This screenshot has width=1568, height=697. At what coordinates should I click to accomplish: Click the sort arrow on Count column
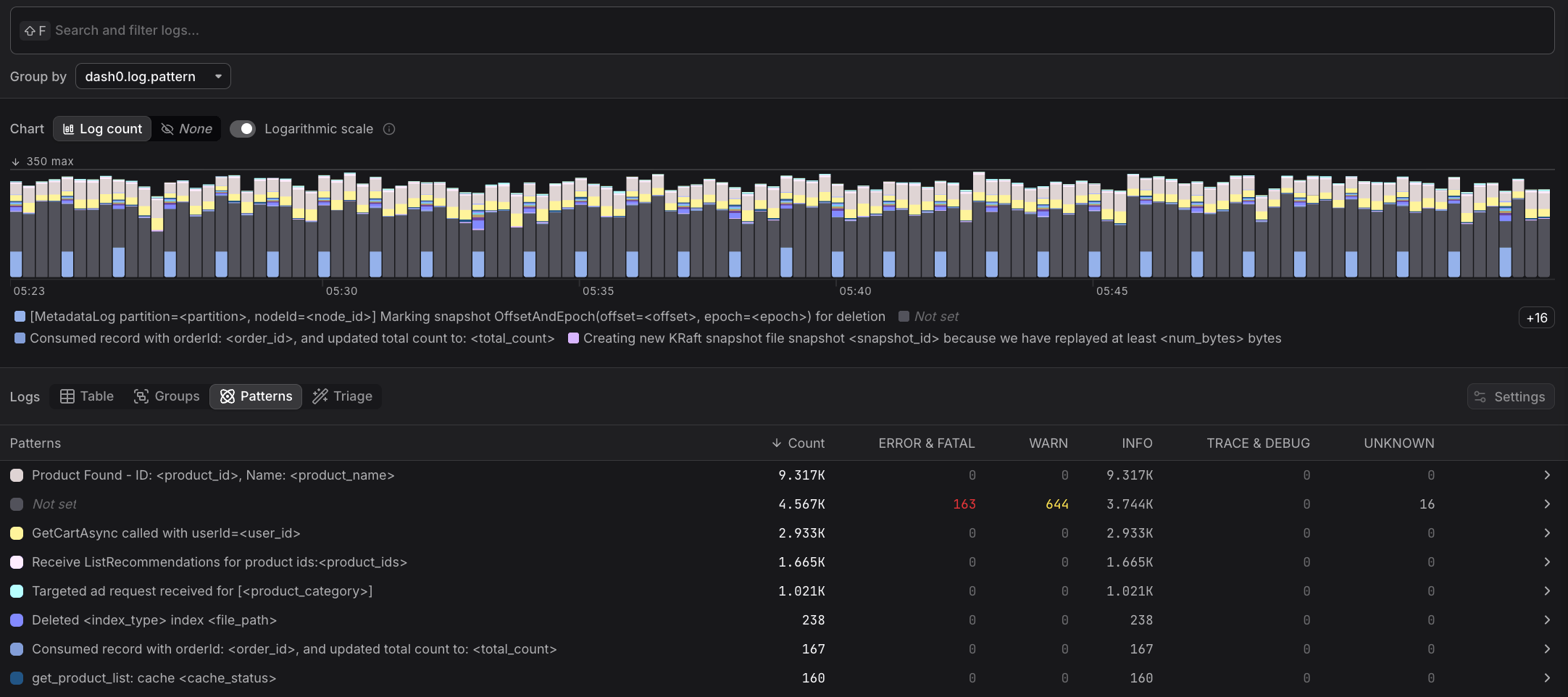775,443
